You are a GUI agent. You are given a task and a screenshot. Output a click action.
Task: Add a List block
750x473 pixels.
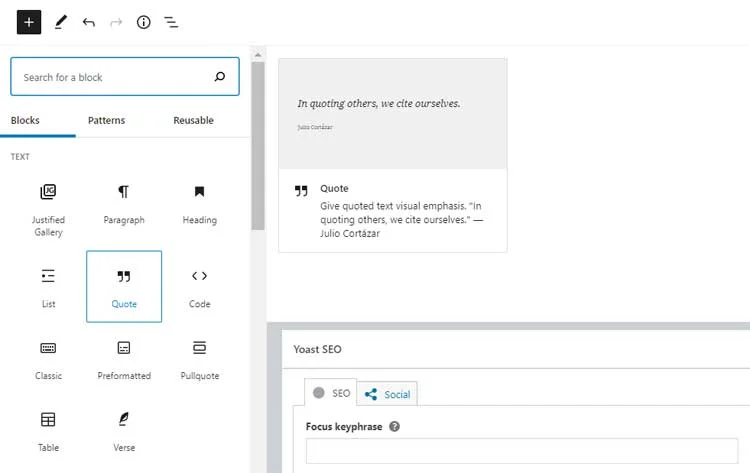[48, 286]
